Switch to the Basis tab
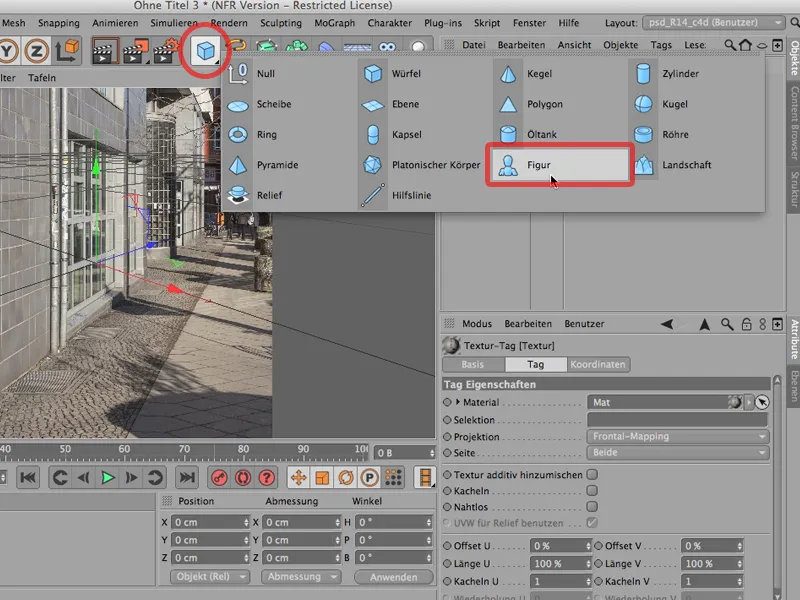This screenshot has width=800, height=600. (x=473, y=364)
